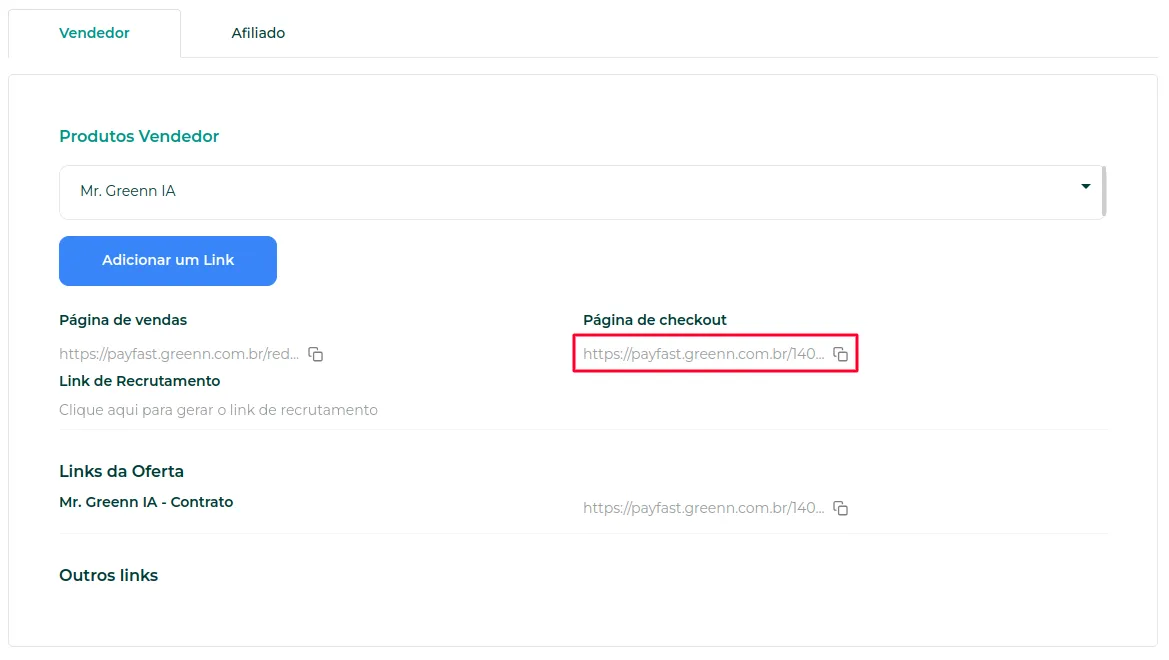Copy the Mr. Greenn IA - Contrato offer link
The image size is (1169, 660).
(x=841, y=509)
